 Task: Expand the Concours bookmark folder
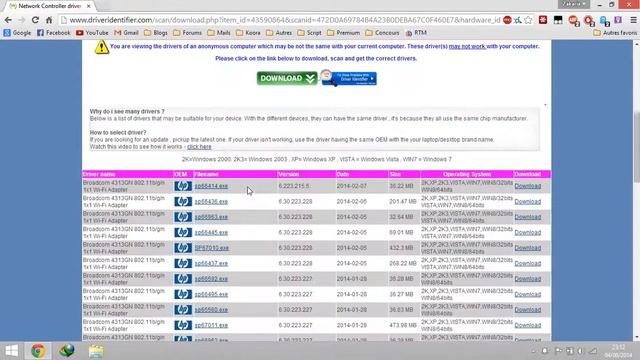(382, 33)
